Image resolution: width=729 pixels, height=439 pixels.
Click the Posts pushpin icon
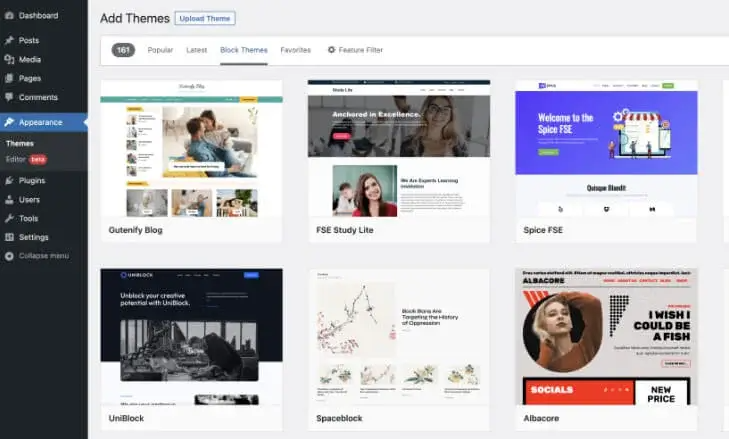(9, 40)
